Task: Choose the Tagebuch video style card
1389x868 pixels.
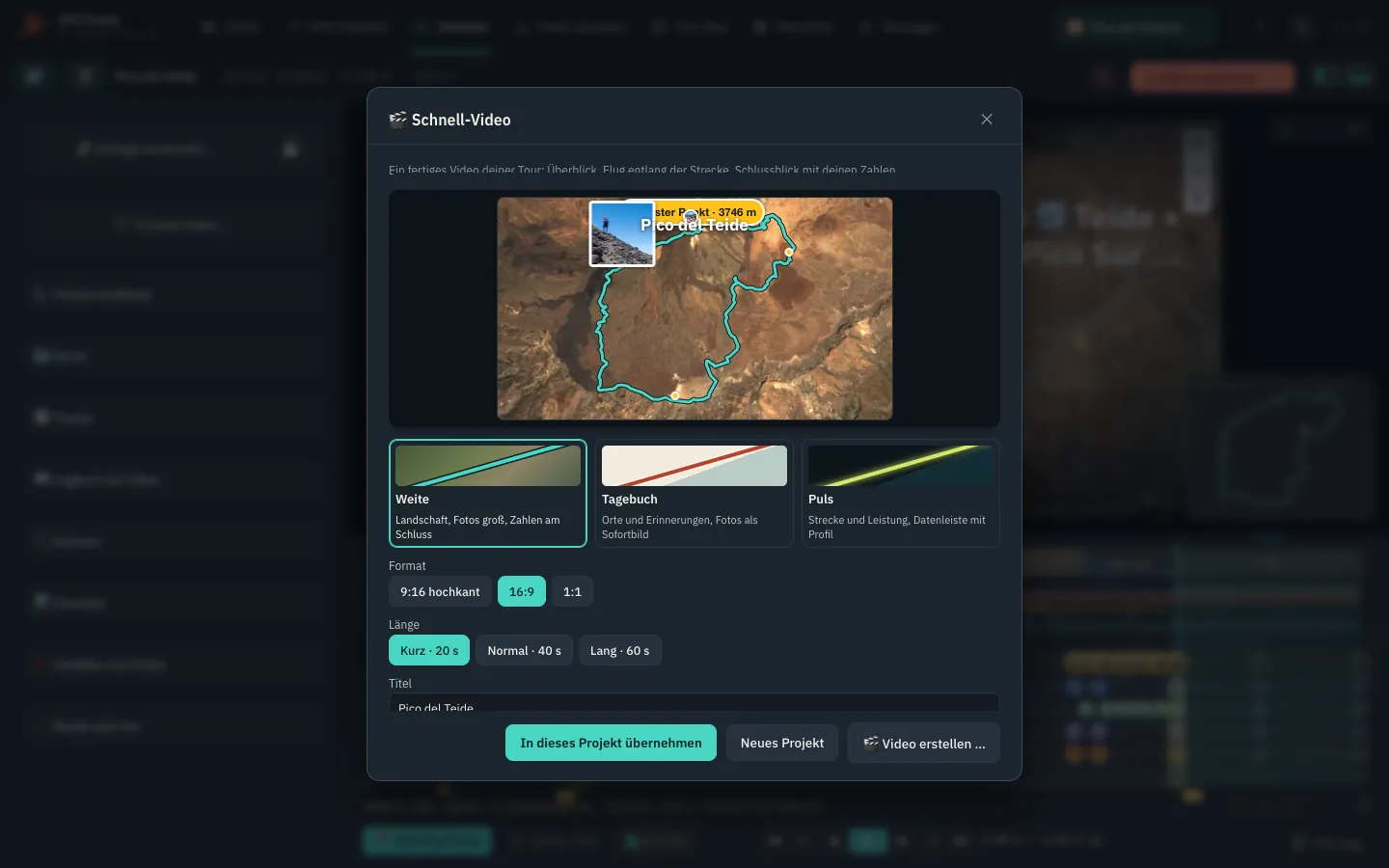Action: point(694,493)
